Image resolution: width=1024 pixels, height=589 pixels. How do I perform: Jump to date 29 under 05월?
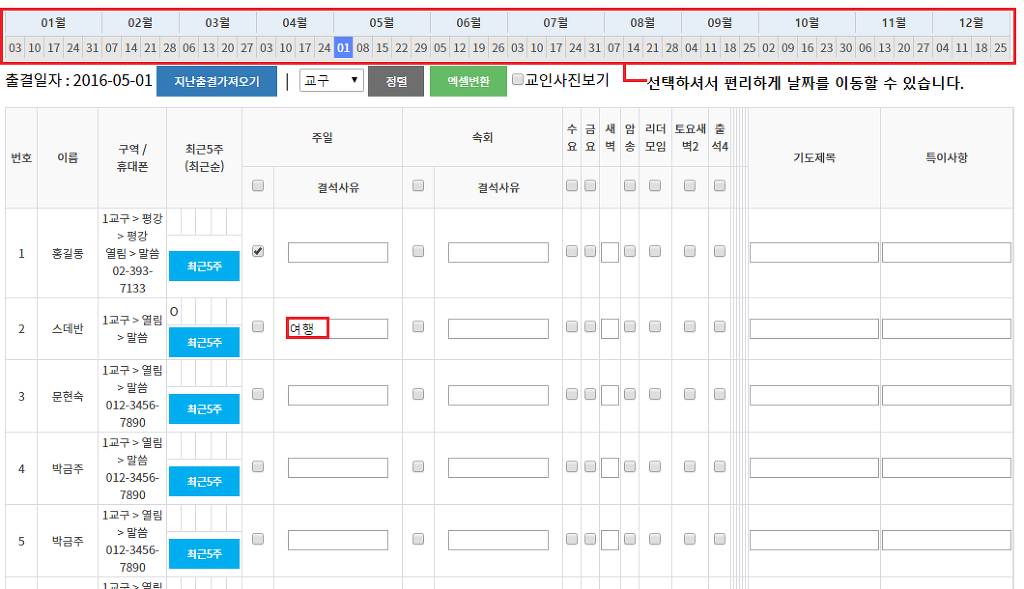421,48
